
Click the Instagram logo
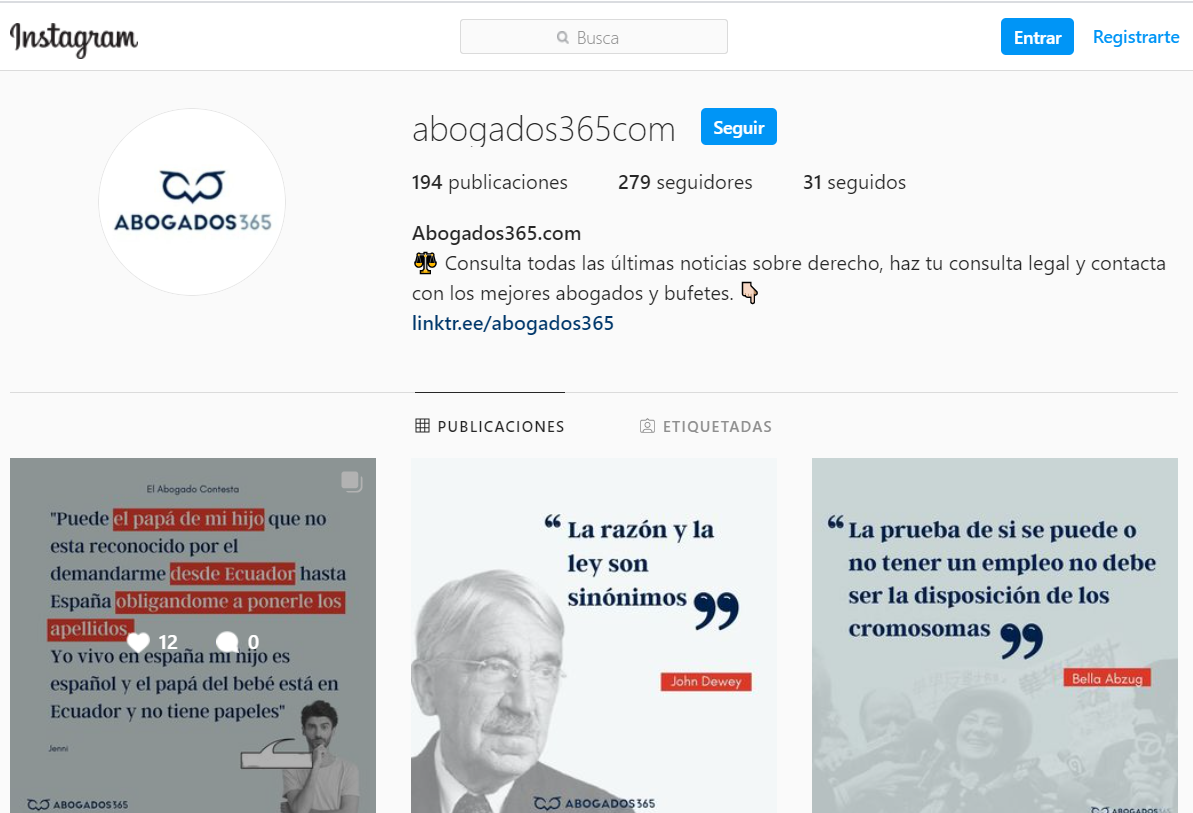coord(74,38)
